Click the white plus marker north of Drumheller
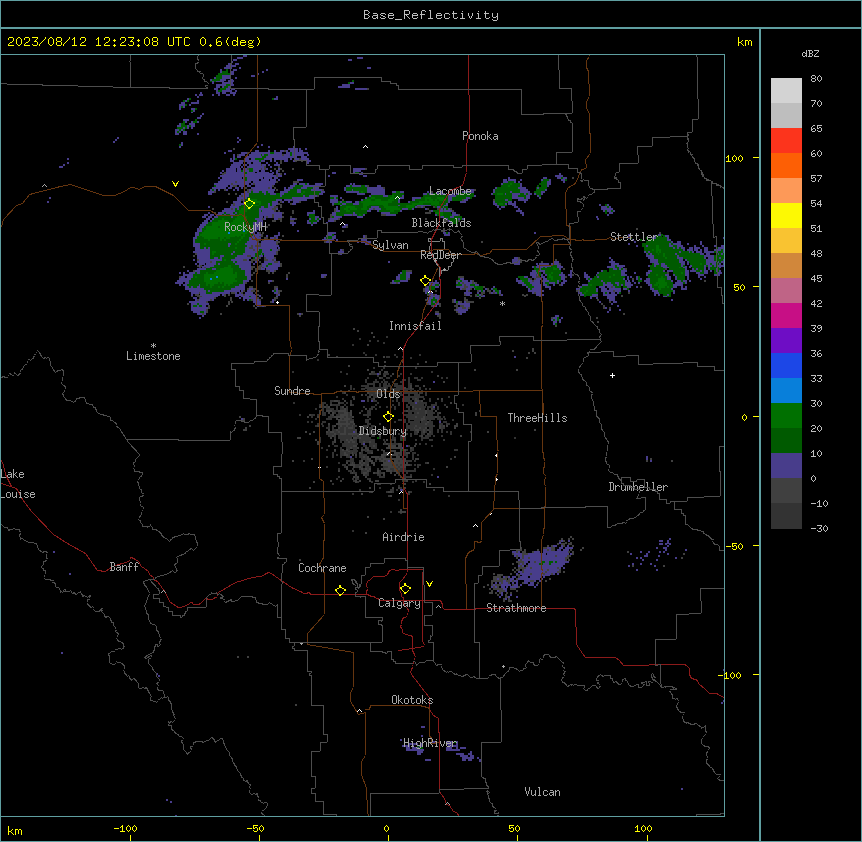862x842 pixels. click(x=612, y=375)
